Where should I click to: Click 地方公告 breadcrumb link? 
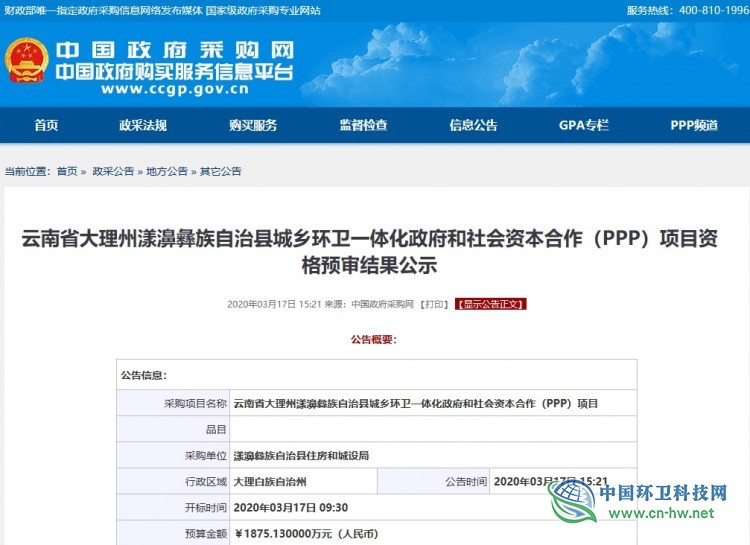(x=167, y=171)
